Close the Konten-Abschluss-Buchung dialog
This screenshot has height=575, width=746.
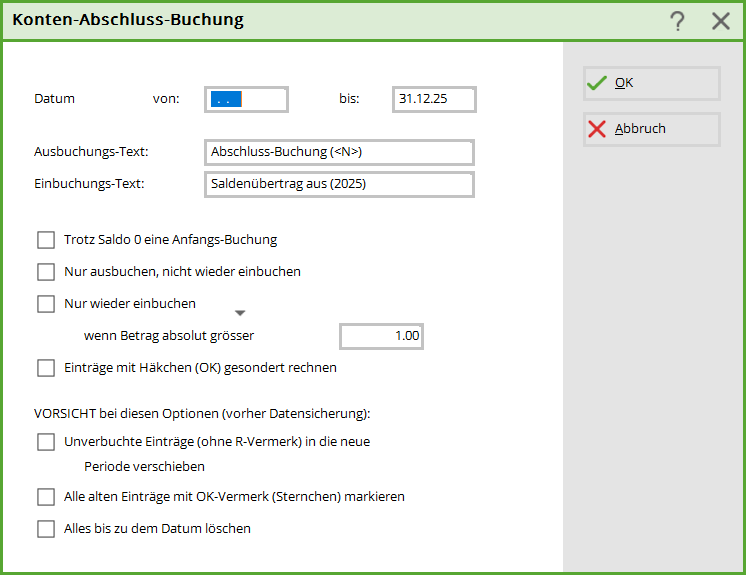(x=721, y=21)
